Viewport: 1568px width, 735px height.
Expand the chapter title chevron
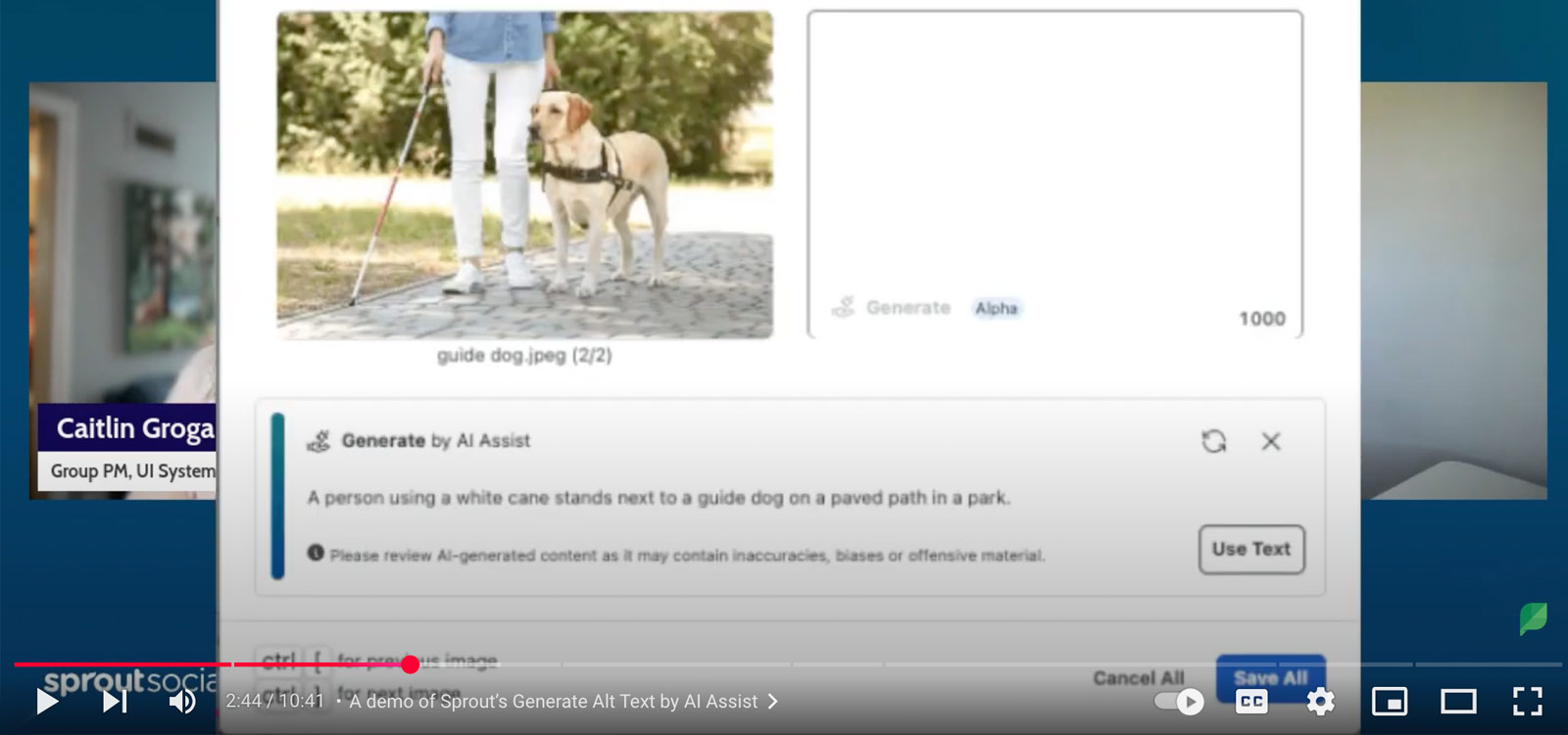pyautogui.click(x=773, y=702)
